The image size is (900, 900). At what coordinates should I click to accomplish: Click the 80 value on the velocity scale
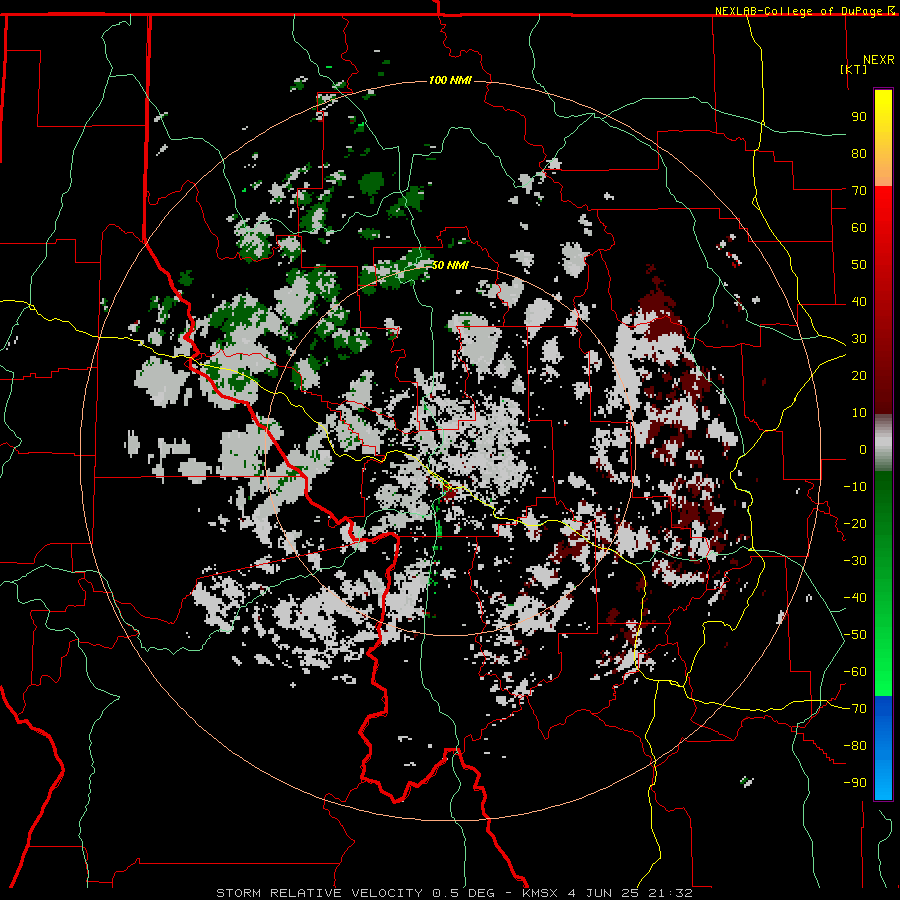tap(859, 154)
